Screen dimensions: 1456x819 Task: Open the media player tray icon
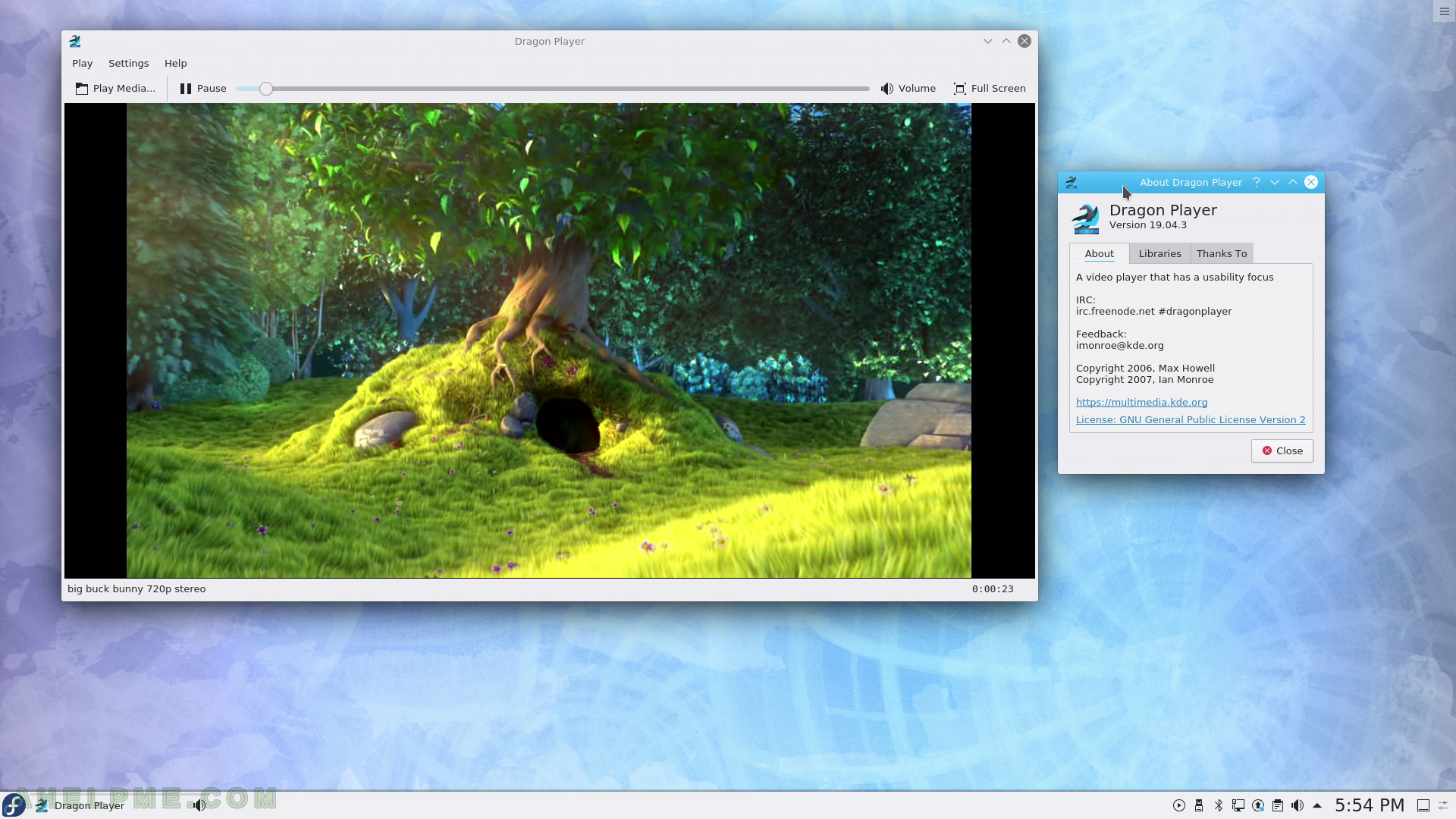1179,806
